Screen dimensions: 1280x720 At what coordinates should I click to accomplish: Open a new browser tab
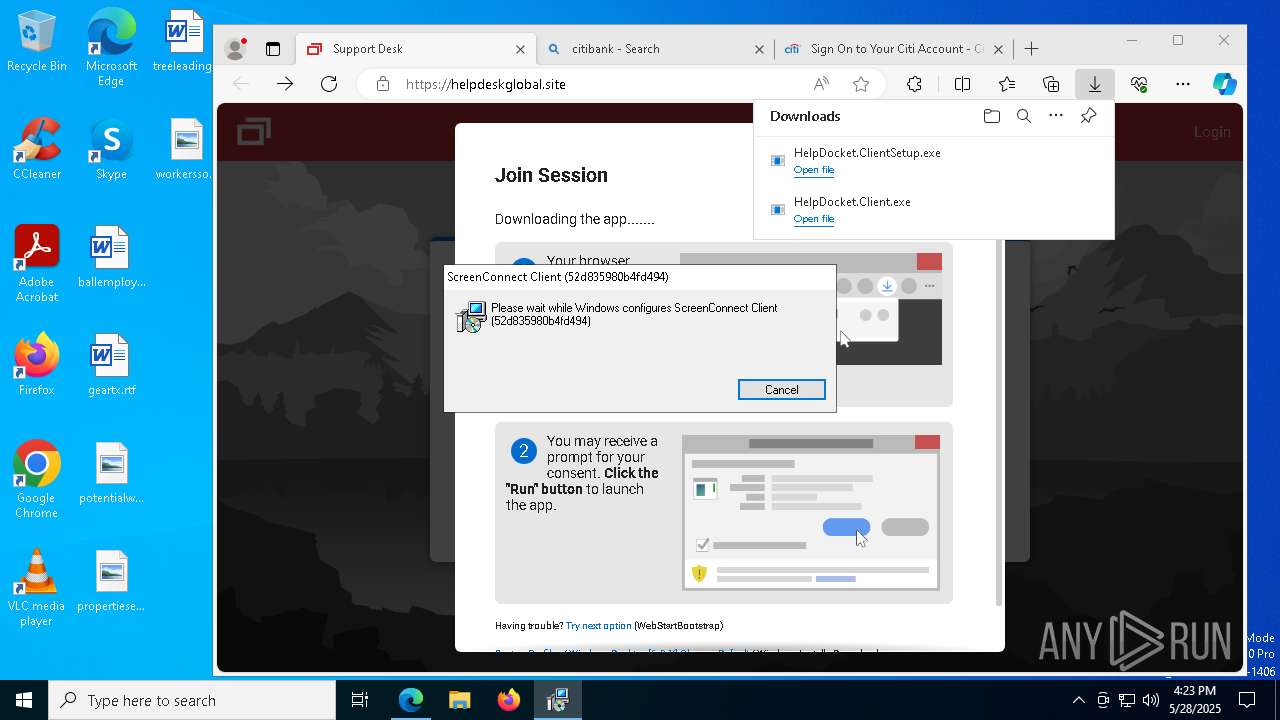(x=1032, y=48)
